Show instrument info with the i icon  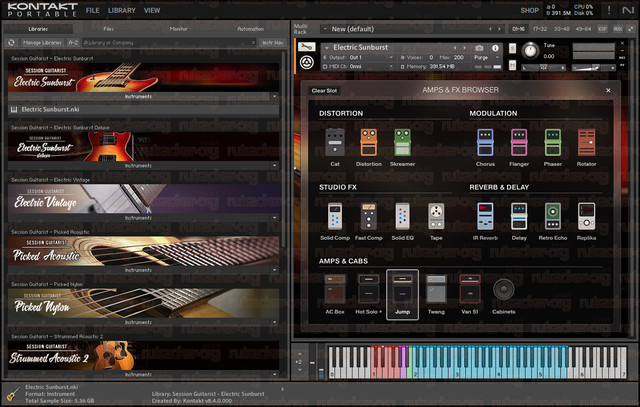[x=495, y=48]
